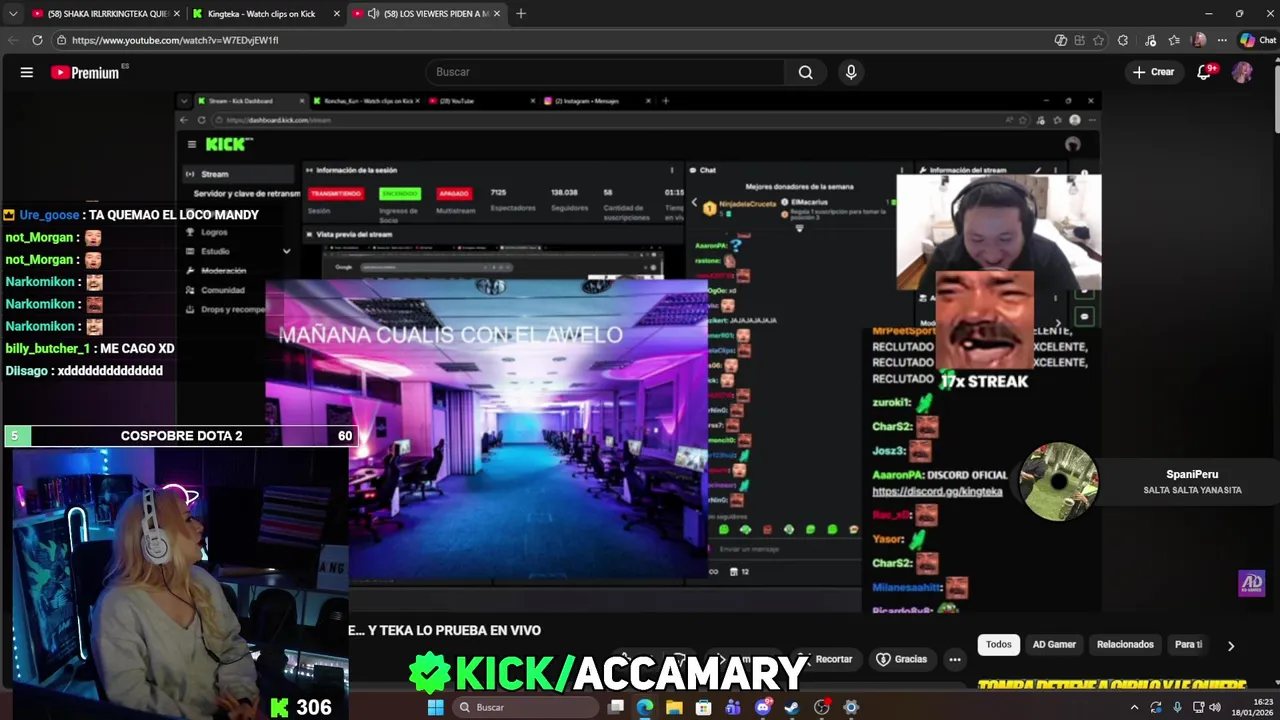Viewport: 1280px width, 720px height.
Task: Open the browser profile picture
Action: pyautogui.click(x=1199, y=40)
